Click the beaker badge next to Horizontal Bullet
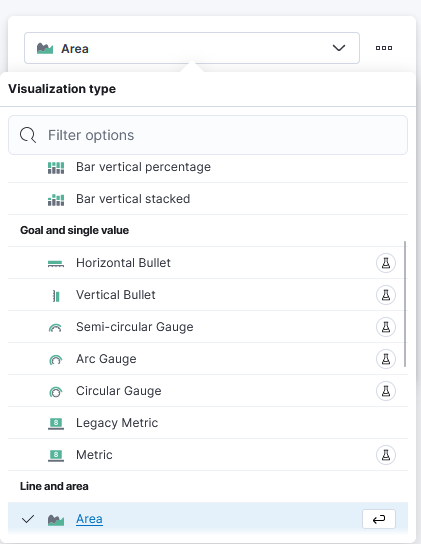This screenshot has height=544, width=421. tap(386, 263)
